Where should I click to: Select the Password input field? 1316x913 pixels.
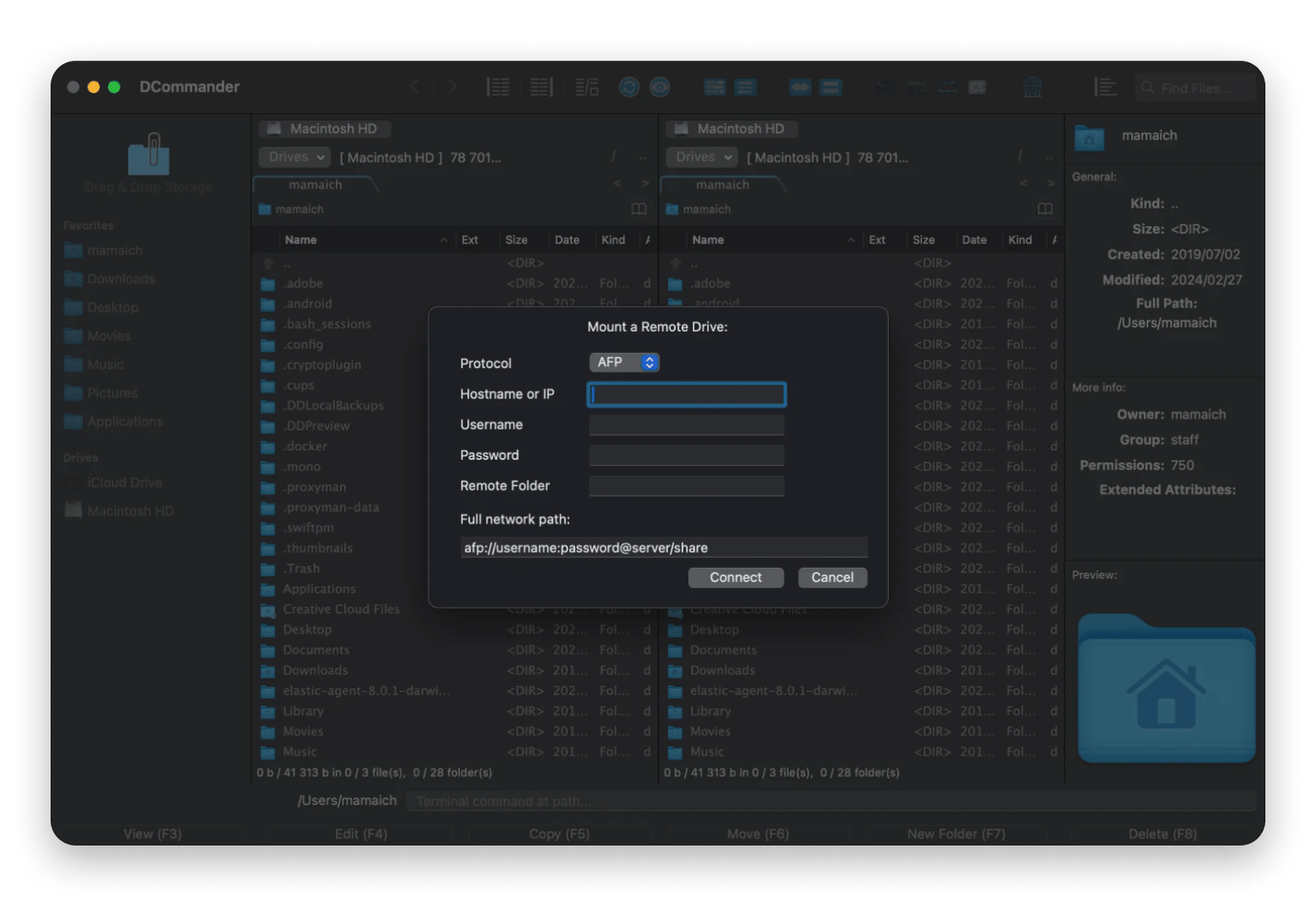tap(686, 456)
